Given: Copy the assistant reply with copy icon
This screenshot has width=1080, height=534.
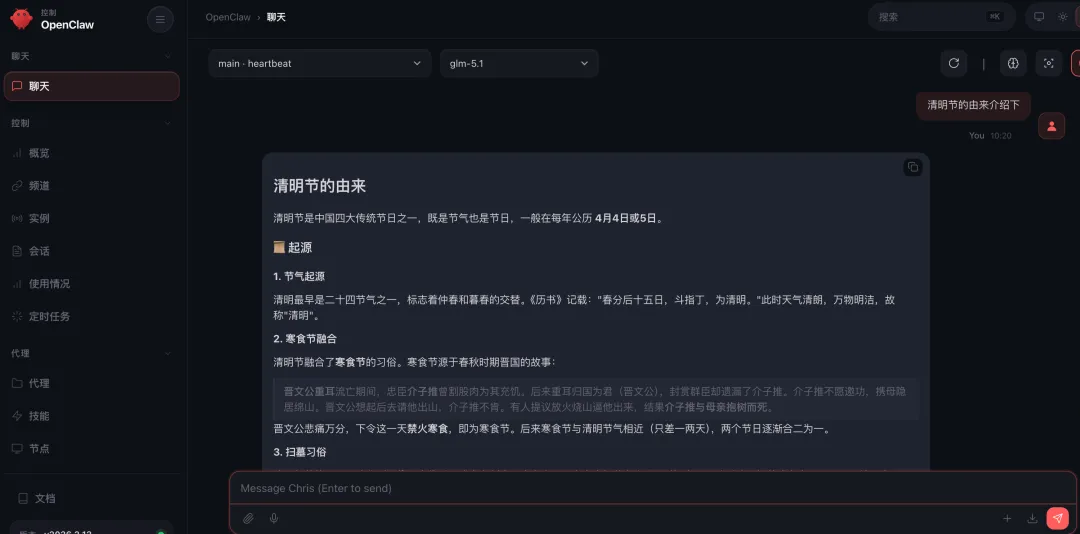Looking at the screenshot, I should [x=913, y=167].
